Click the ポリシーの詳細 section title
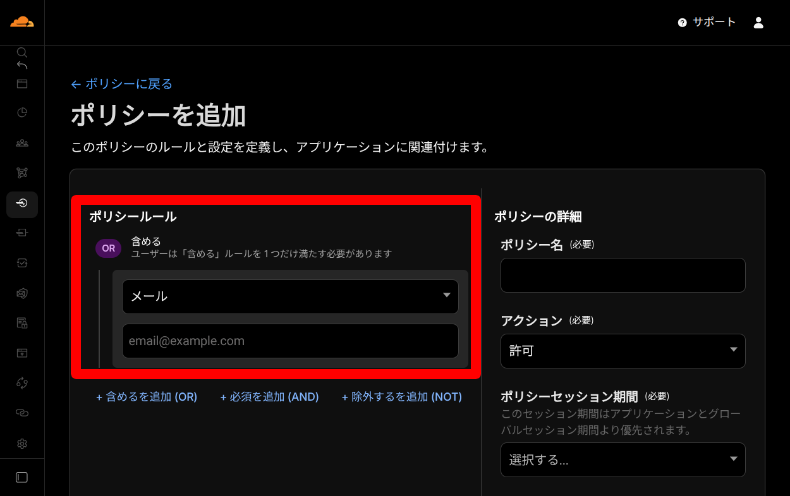The height and width of the screenshot is (496, 790). (x=538, y=217)
